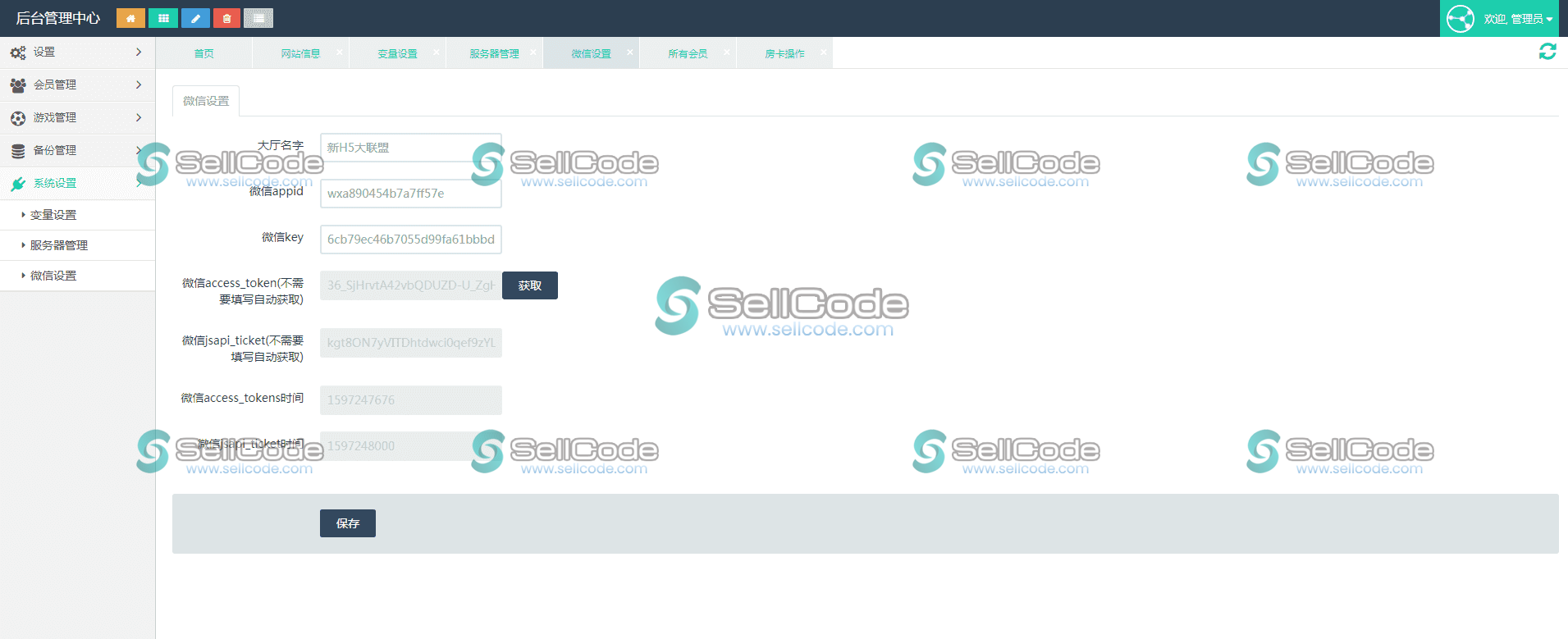Click the red trash delete icon
This screenshot has width=1568, height=639.
[226, 18]
